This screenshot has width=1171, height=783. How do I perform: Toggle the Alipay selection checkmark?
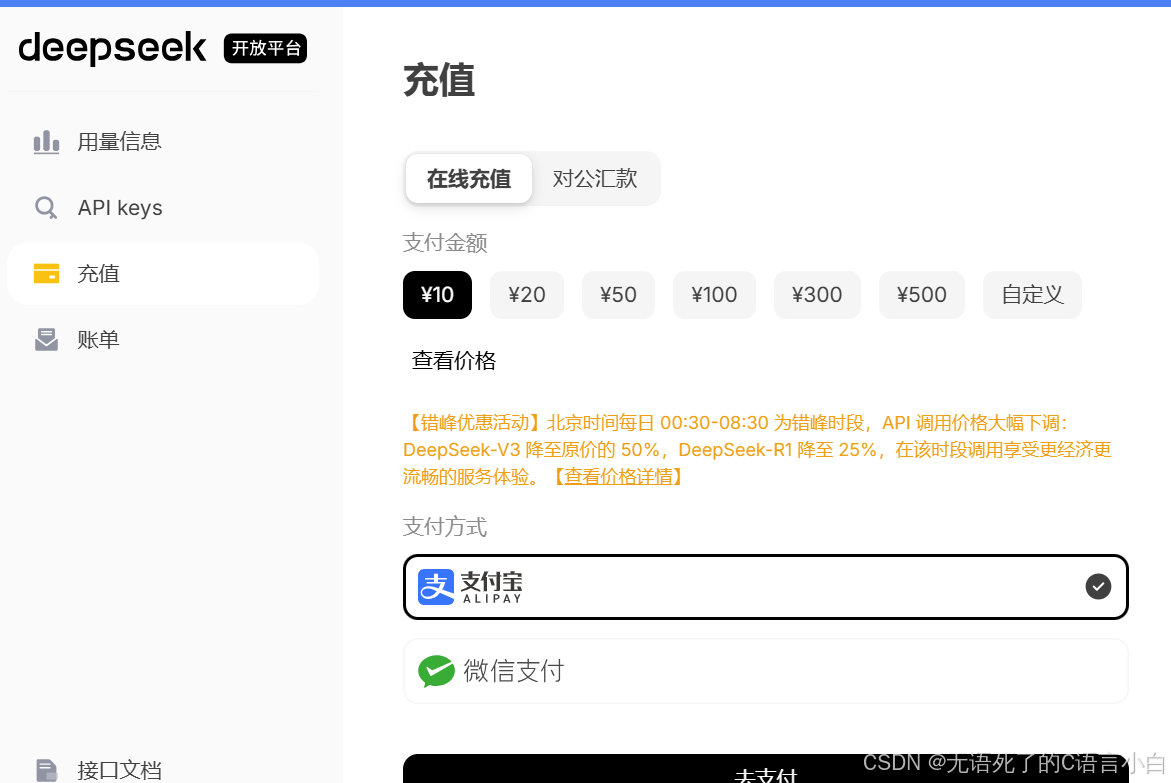[1098, 587]
